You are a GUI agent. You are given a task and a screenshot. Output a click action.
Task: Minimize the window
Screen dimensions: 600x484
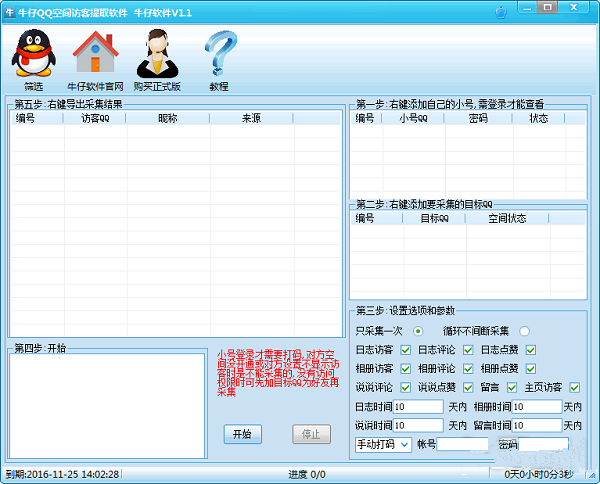click(x=527, y=8)
